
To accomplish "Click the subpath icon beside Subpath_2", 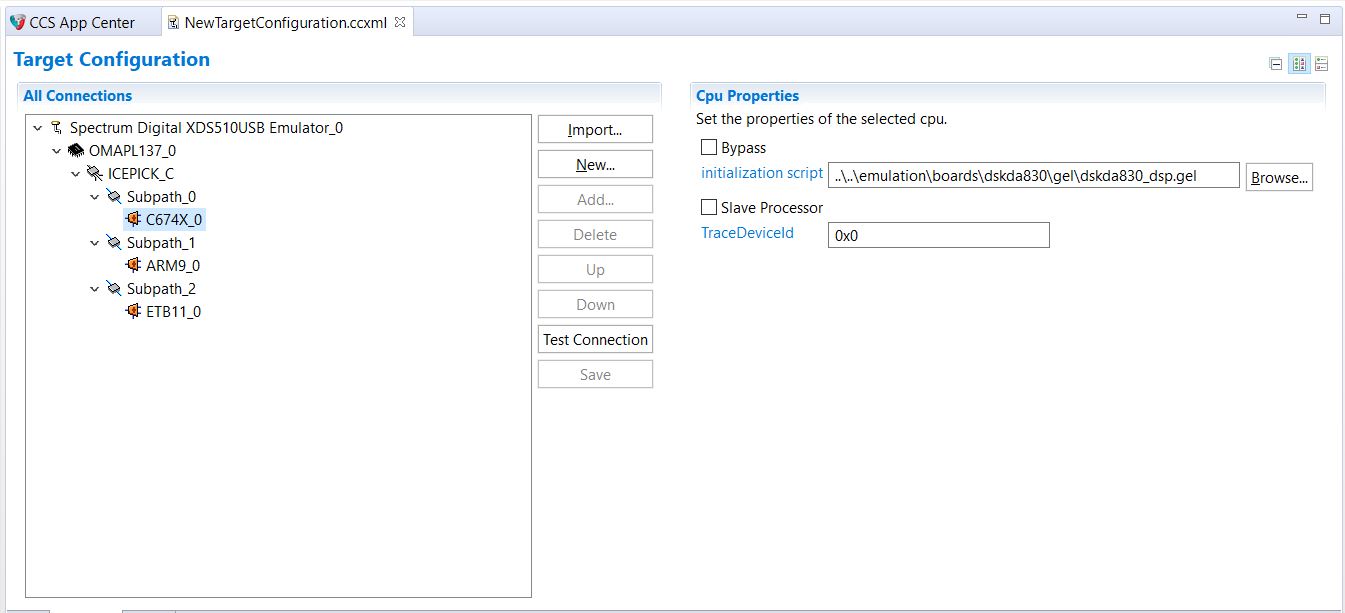I will (114, 289).
